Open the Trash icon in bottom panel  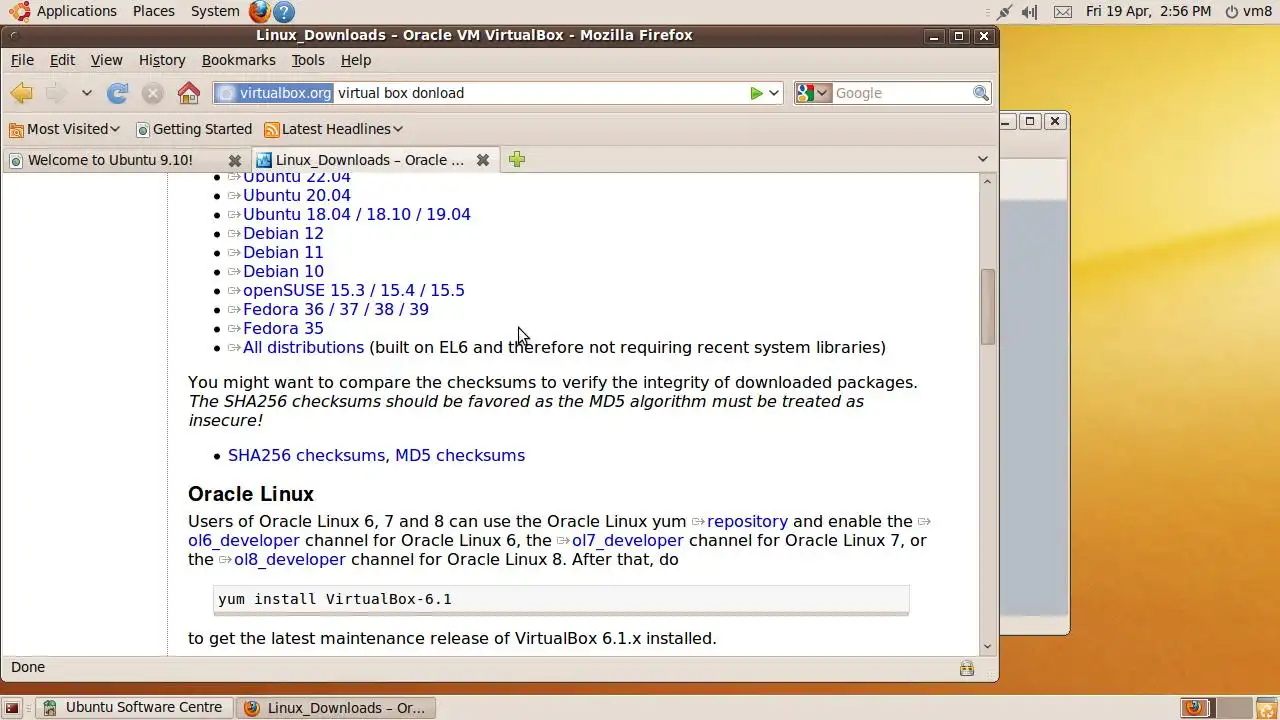pyautogui.click(x=1266, y=708)
